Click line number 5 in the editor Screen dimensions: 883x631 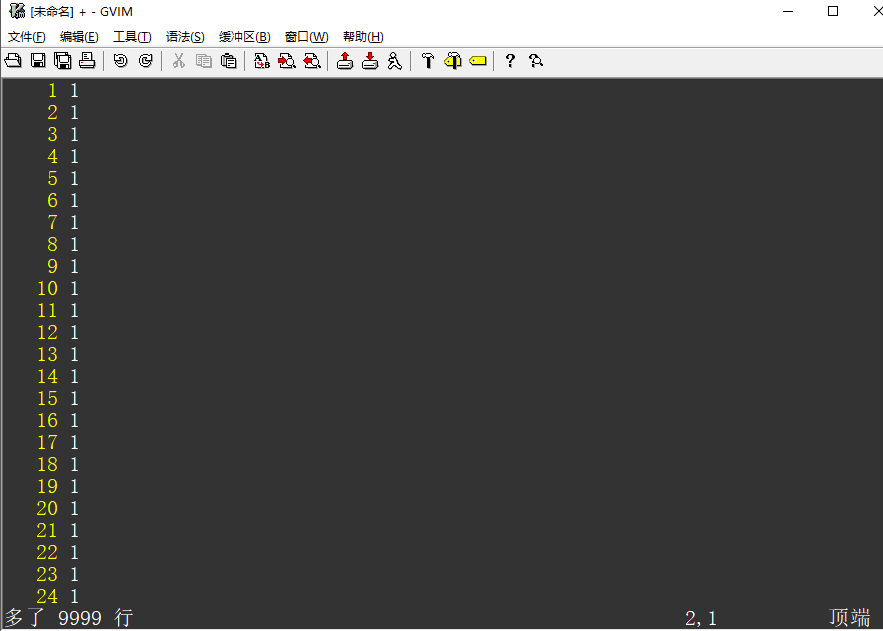click(x=52, y=178)
